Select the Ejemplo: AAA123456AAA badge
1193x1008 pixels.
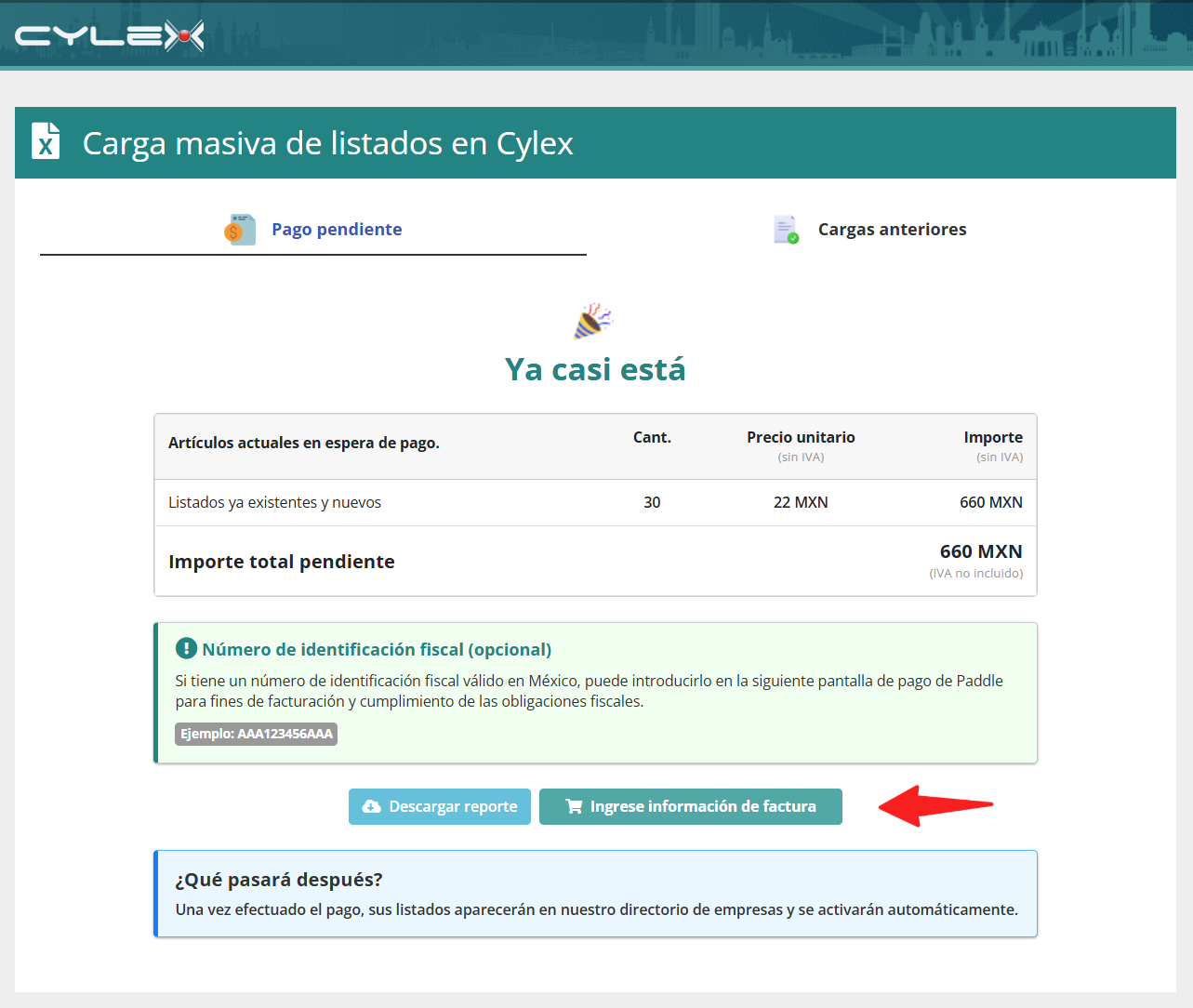point(256,734)
